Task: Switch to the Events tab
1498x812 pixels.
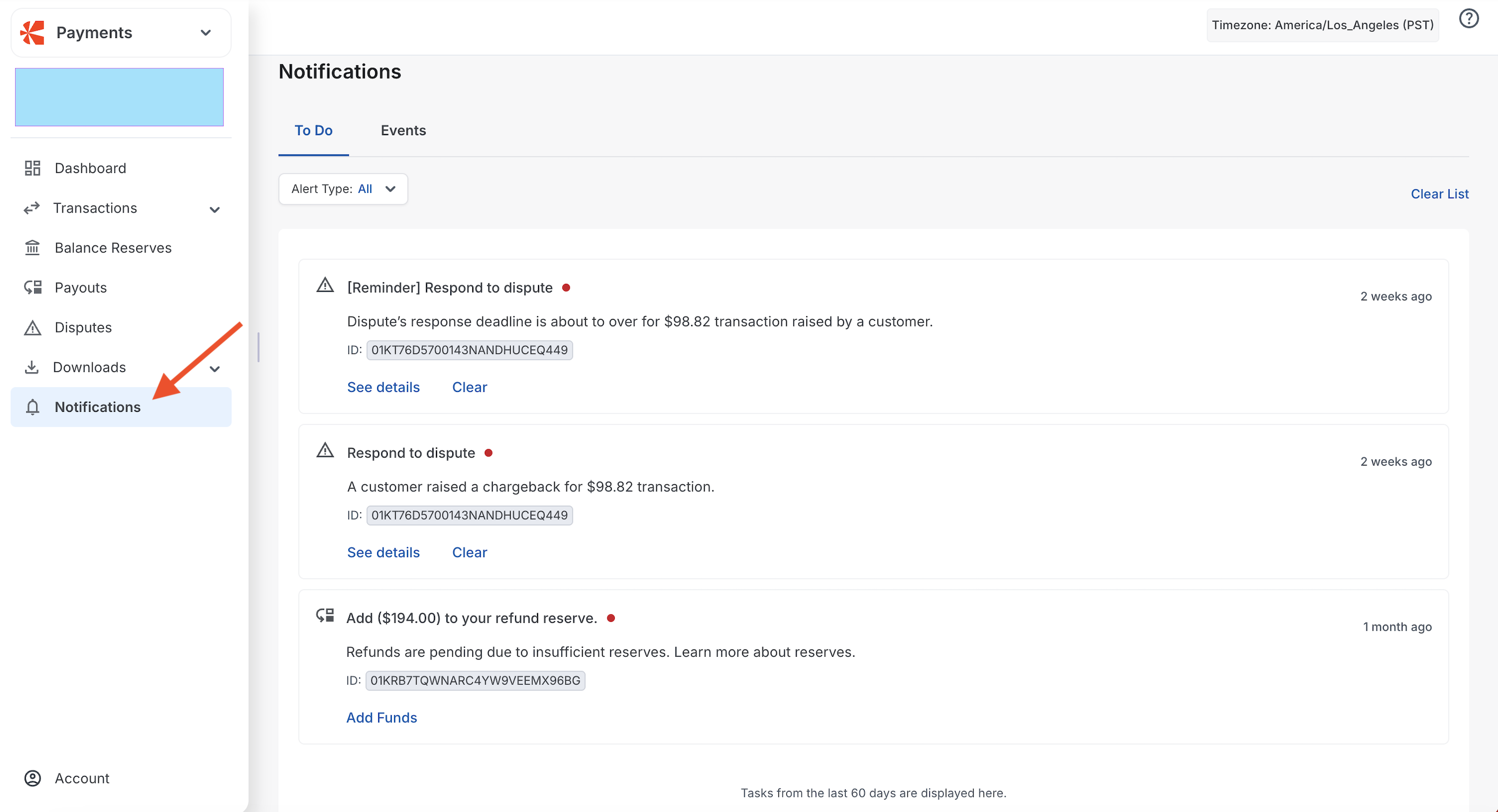Action: click(x=403, y=131)
